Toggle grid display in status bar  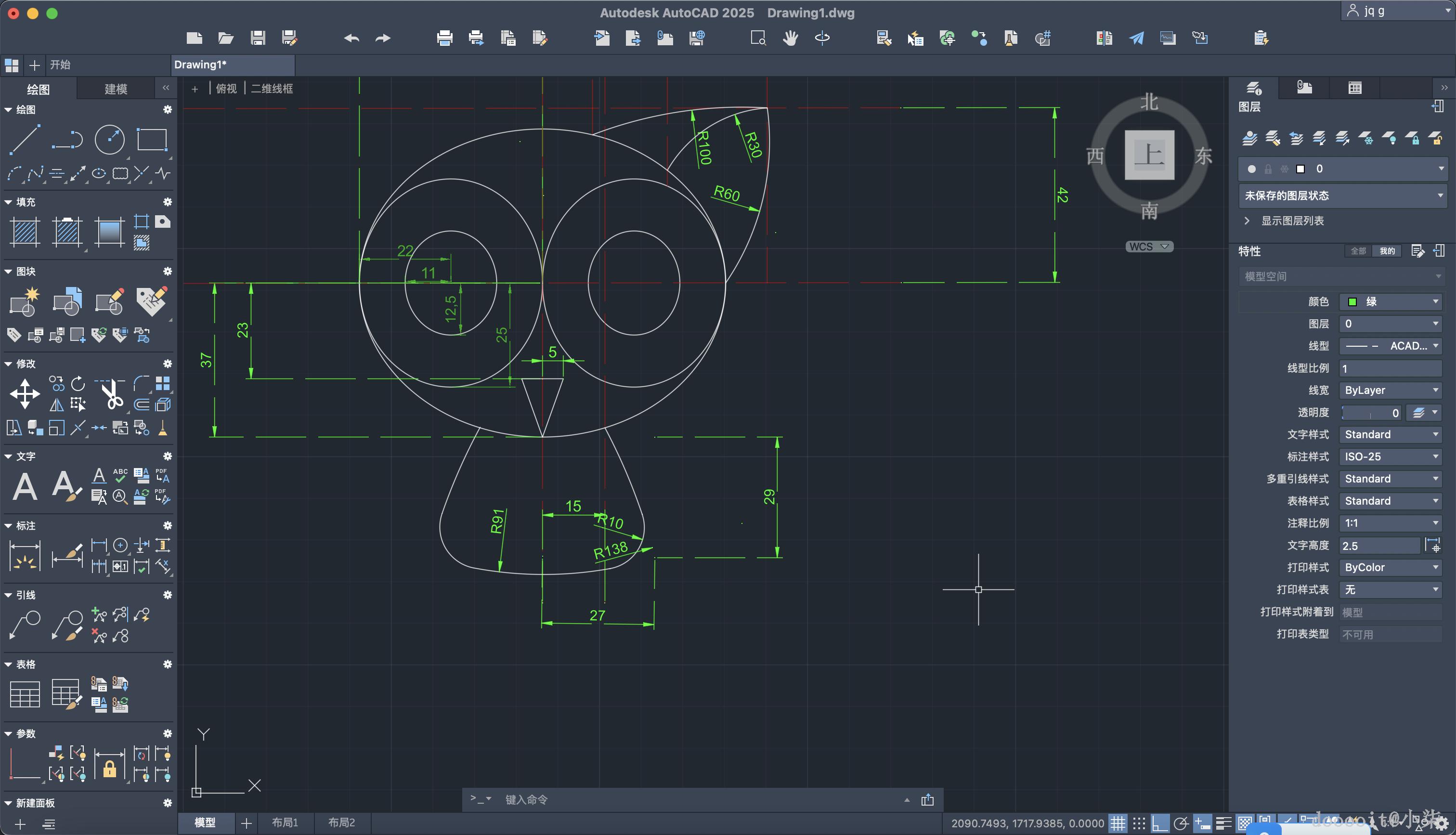pos(1118,823)
